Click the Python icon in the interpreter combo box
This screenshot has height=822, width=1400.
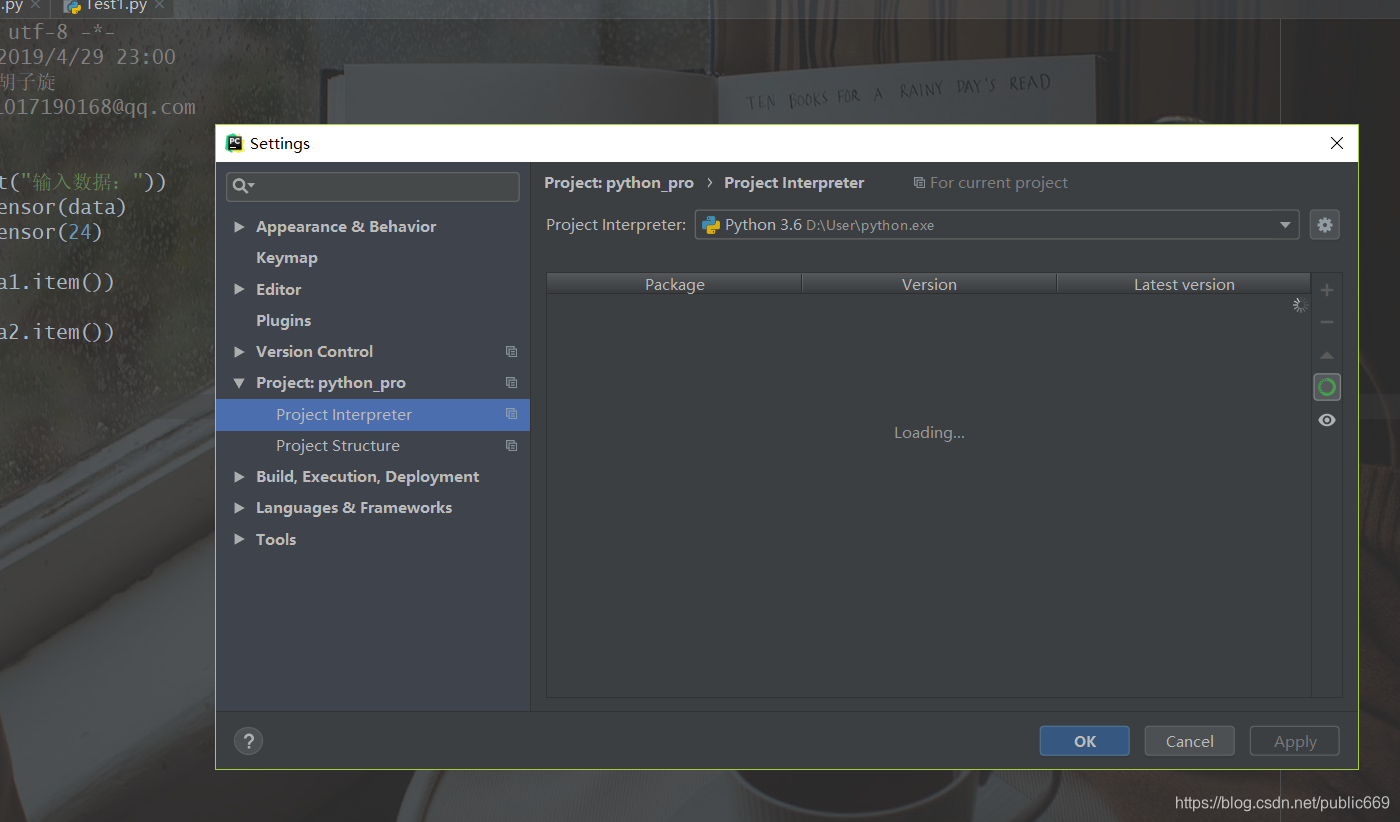tap(711, 225)
